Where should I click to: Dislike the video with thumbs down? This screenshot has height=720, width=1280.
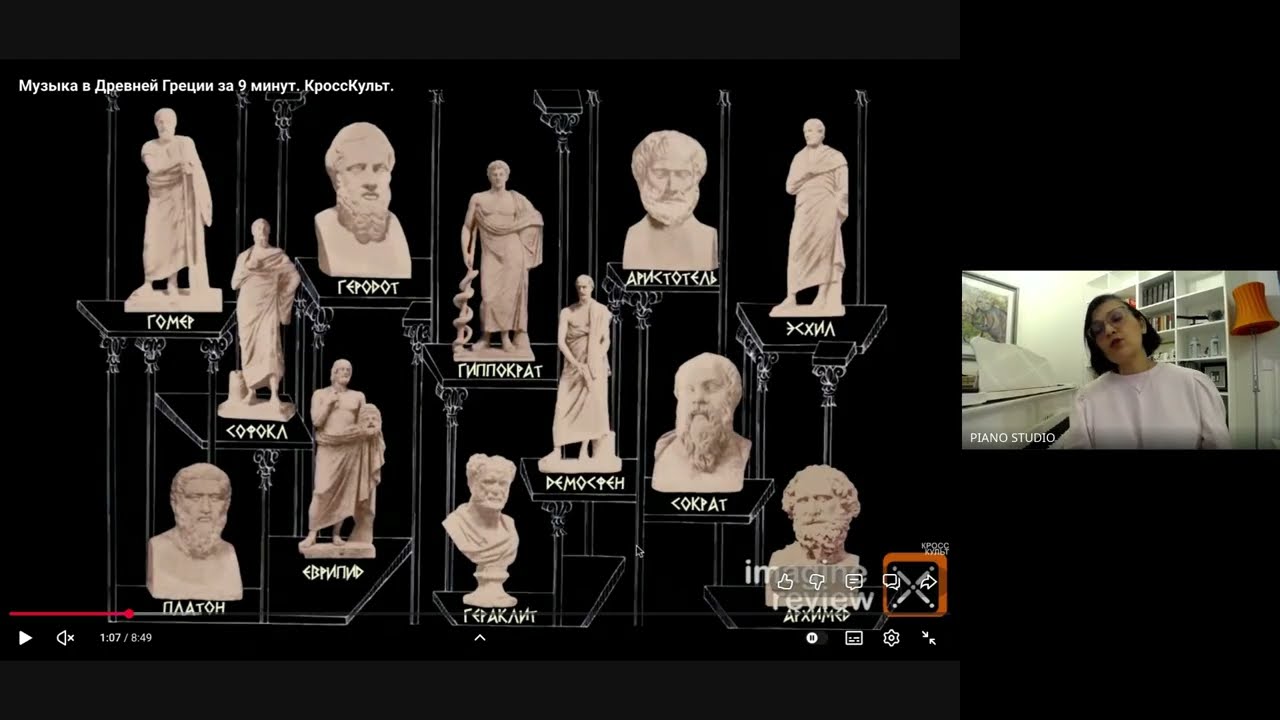pos(817,581)
